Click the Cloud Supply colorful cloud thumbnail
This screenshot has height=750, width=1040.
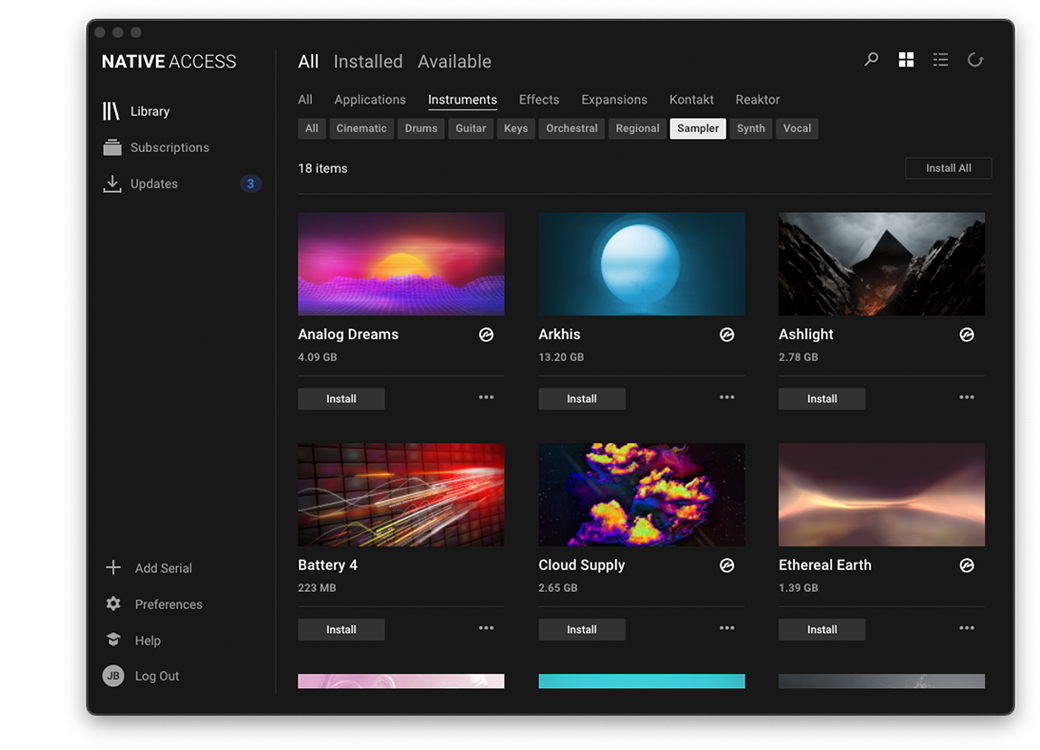click(x=641, y=495)
